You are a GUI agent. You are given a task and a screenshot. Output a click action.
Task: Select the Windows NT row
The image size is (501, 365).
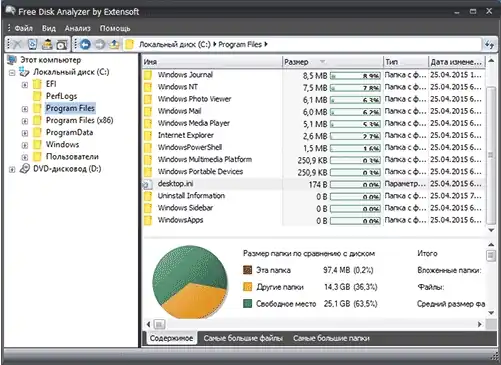[313, 87]
